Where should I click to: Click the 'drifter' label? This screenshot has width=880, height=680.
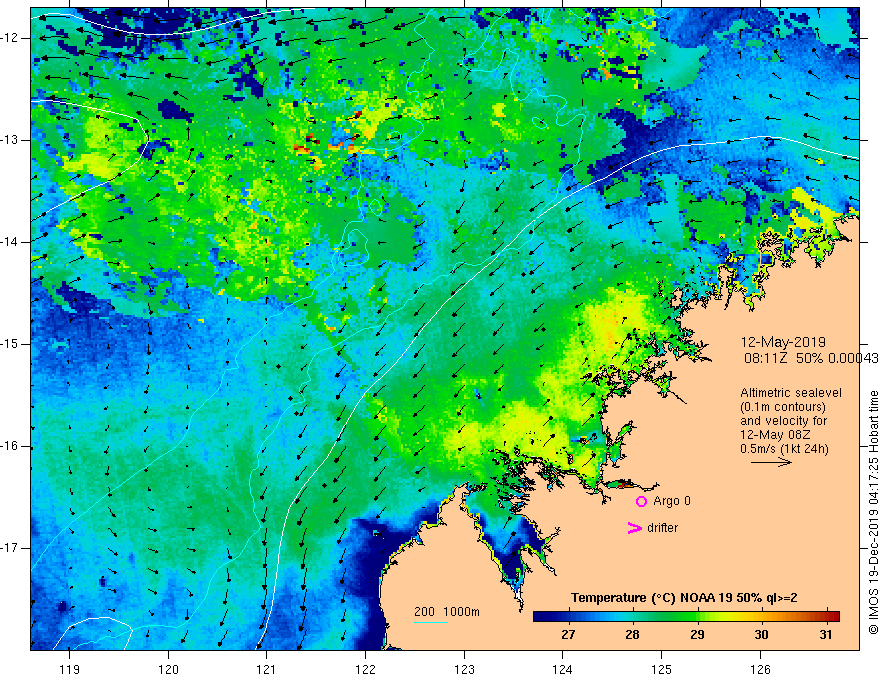pyautogui.click(x=662, y=528)
